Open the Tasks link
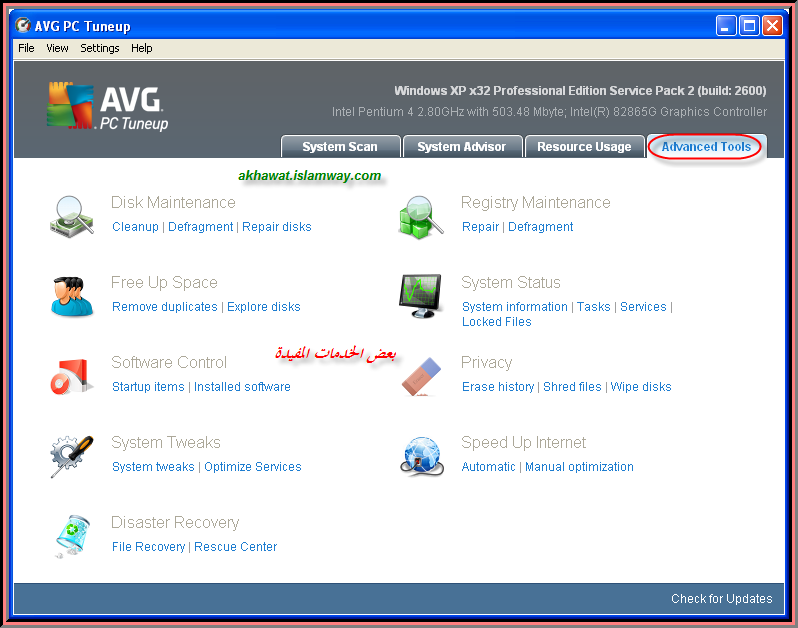Image resolution: width=798 pixels, height=628 pixels. click(593, 307)
